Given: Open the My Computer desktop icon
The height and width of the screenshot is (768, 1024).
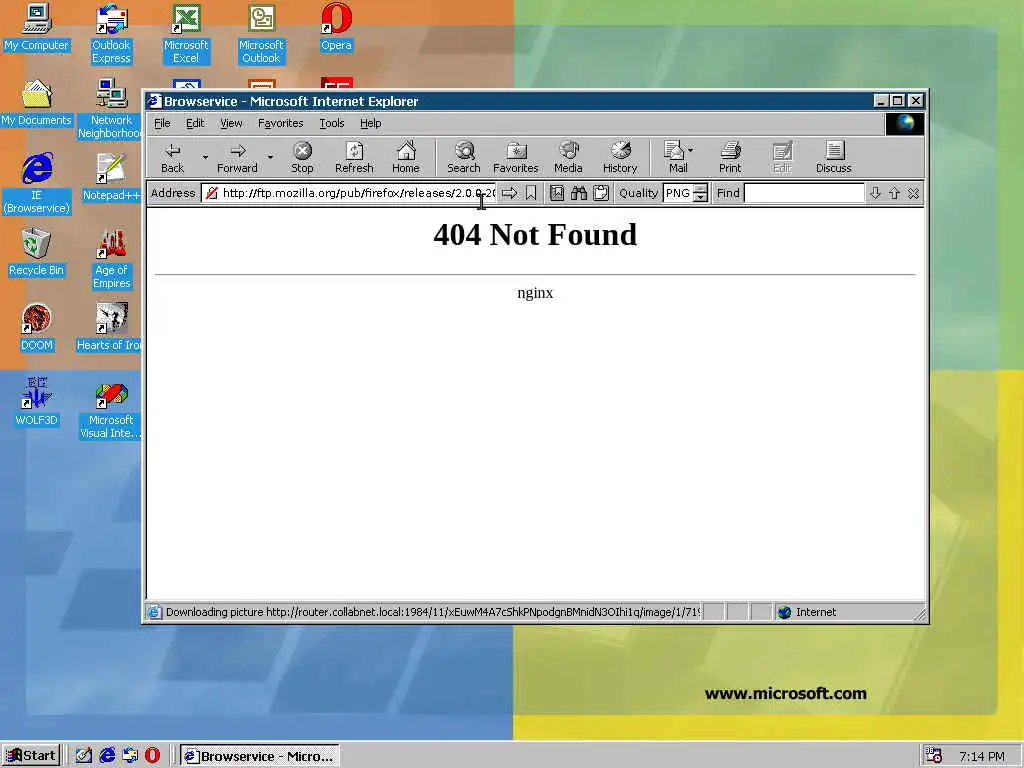Looking at the screenshot, I should 37,27.
